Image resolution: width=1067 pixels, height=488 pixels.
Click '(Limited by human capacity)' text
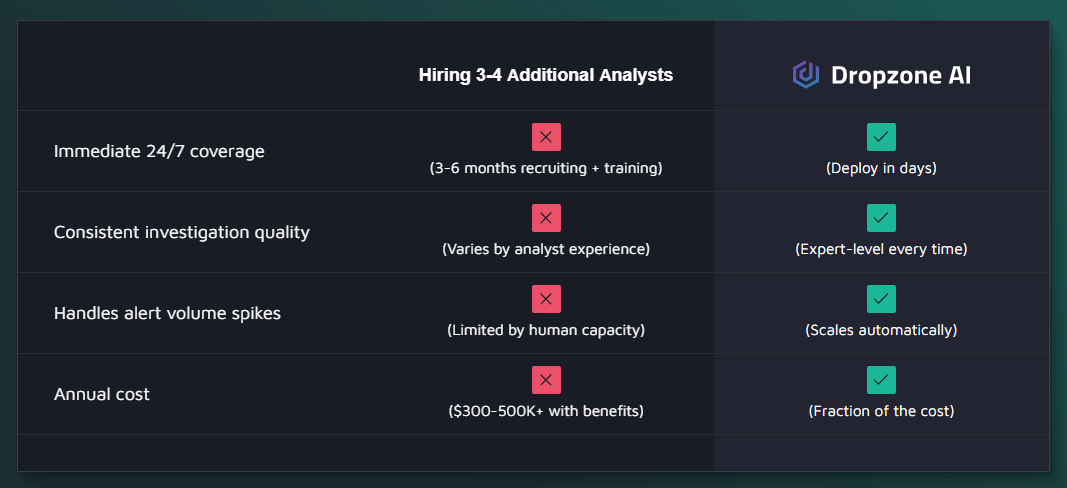[x=546, y=330]
